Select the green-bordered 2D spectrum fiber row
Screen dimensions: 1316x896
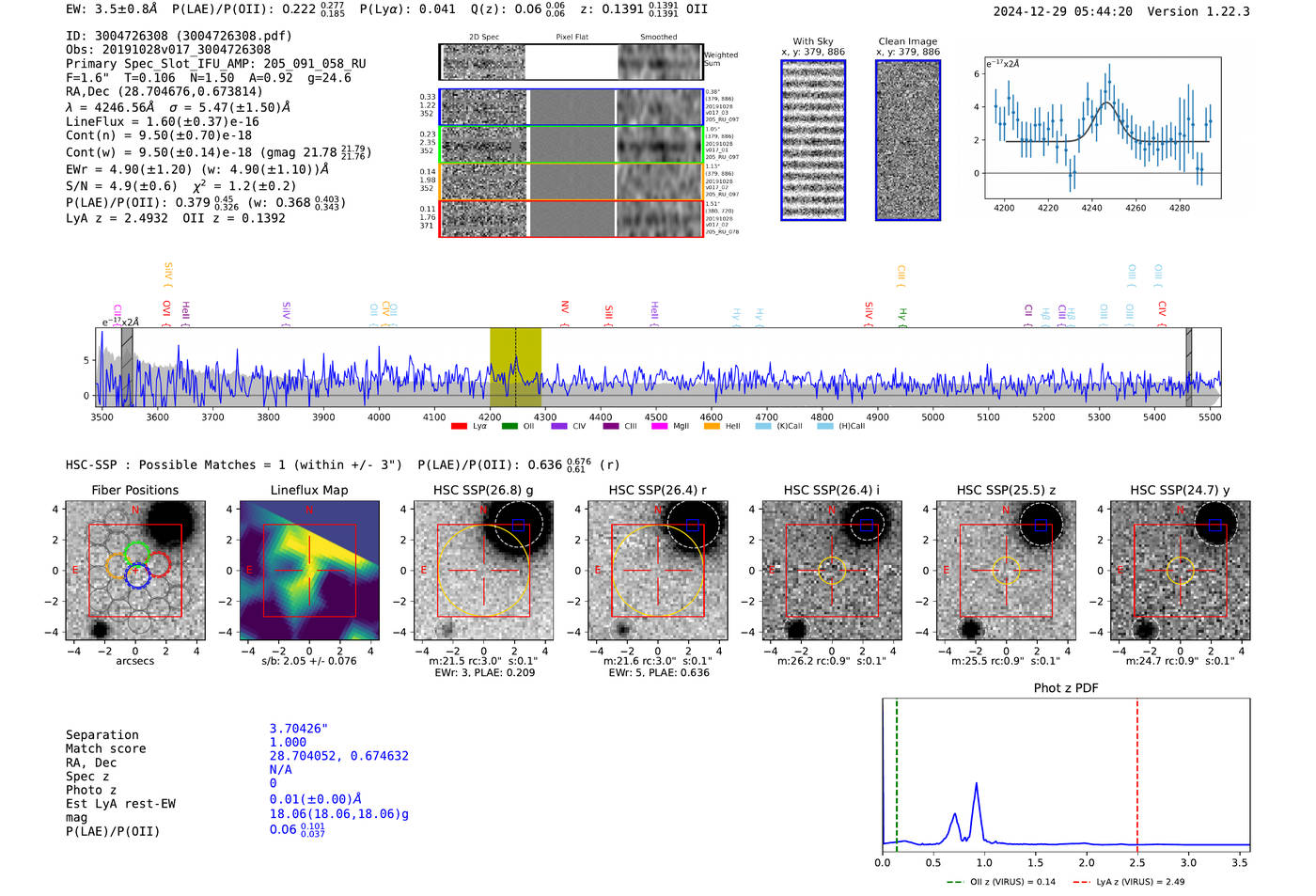572,145
